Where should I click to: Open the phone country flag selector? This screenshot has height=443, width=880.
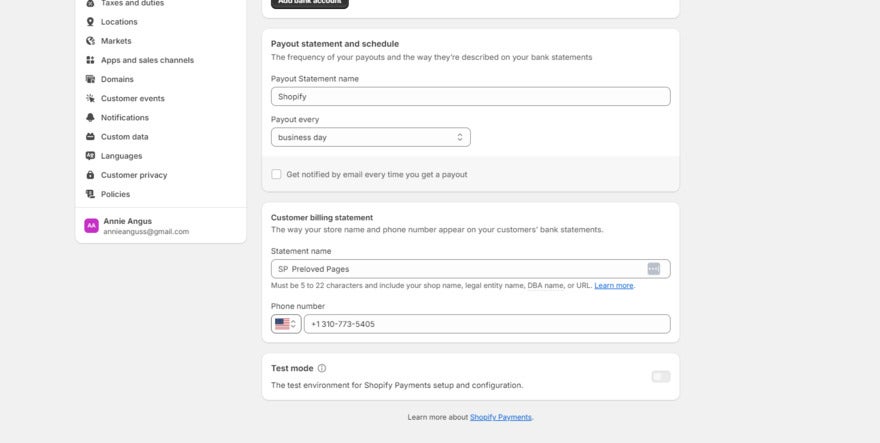[x=286, y=324]
